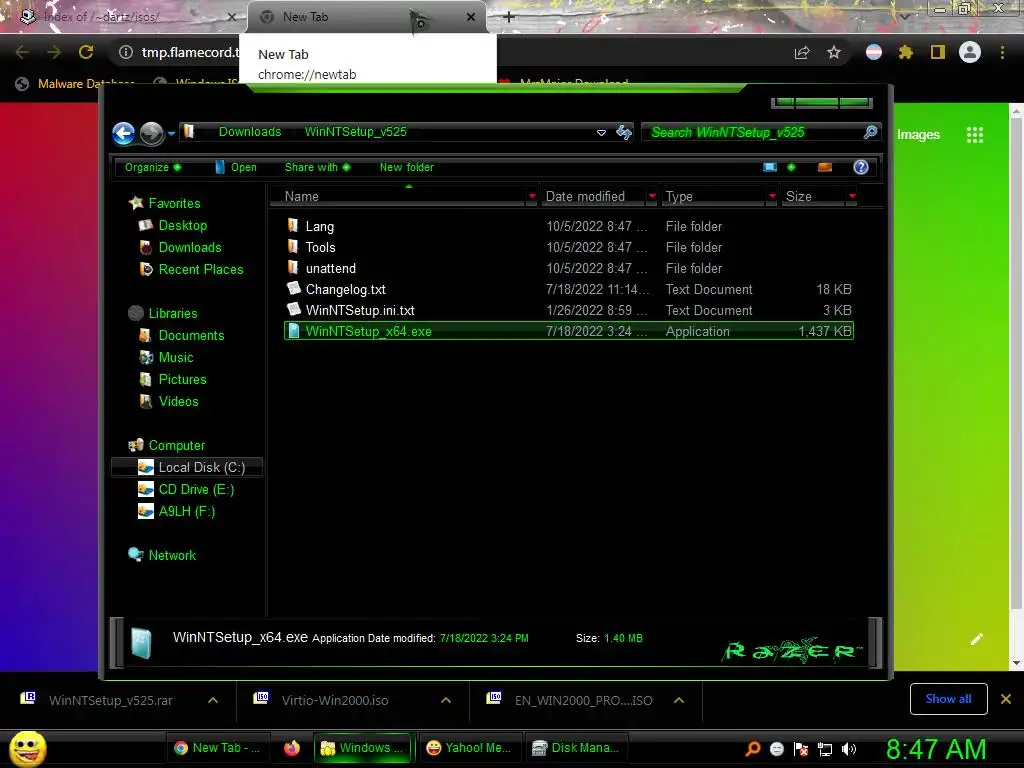Open Explorer help question mark
Image resolution: width=1024 pixels, height=768 pixels.
(x=861, y=167)
